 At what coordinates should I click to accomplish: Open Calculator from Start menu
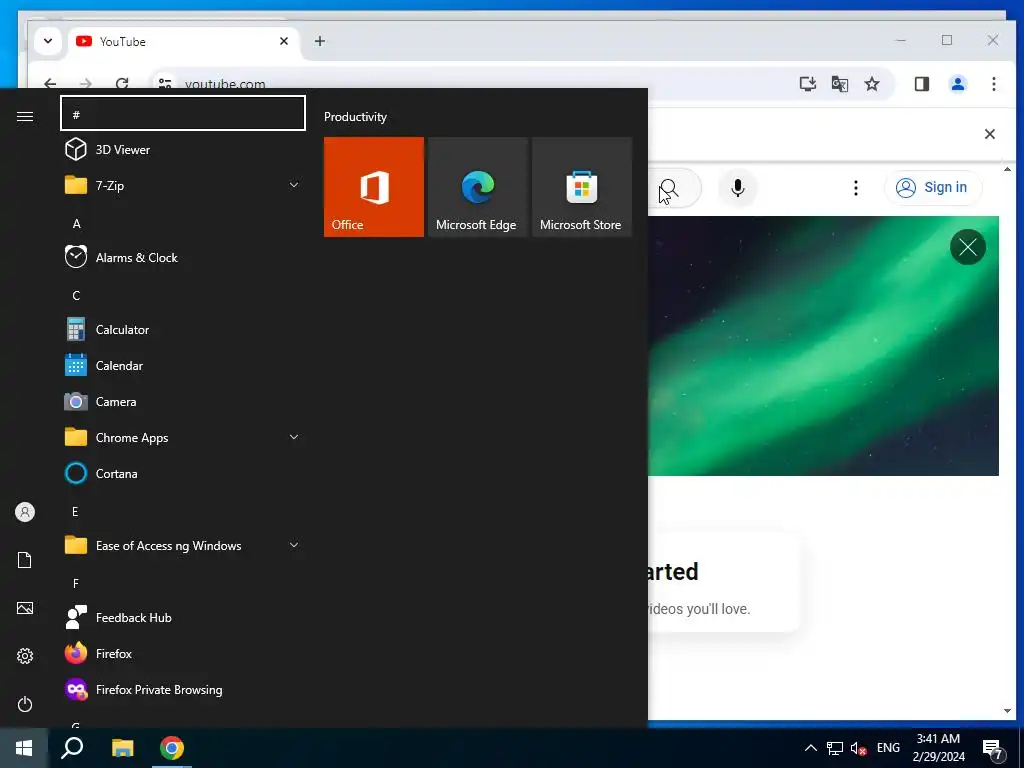[183, 330]
